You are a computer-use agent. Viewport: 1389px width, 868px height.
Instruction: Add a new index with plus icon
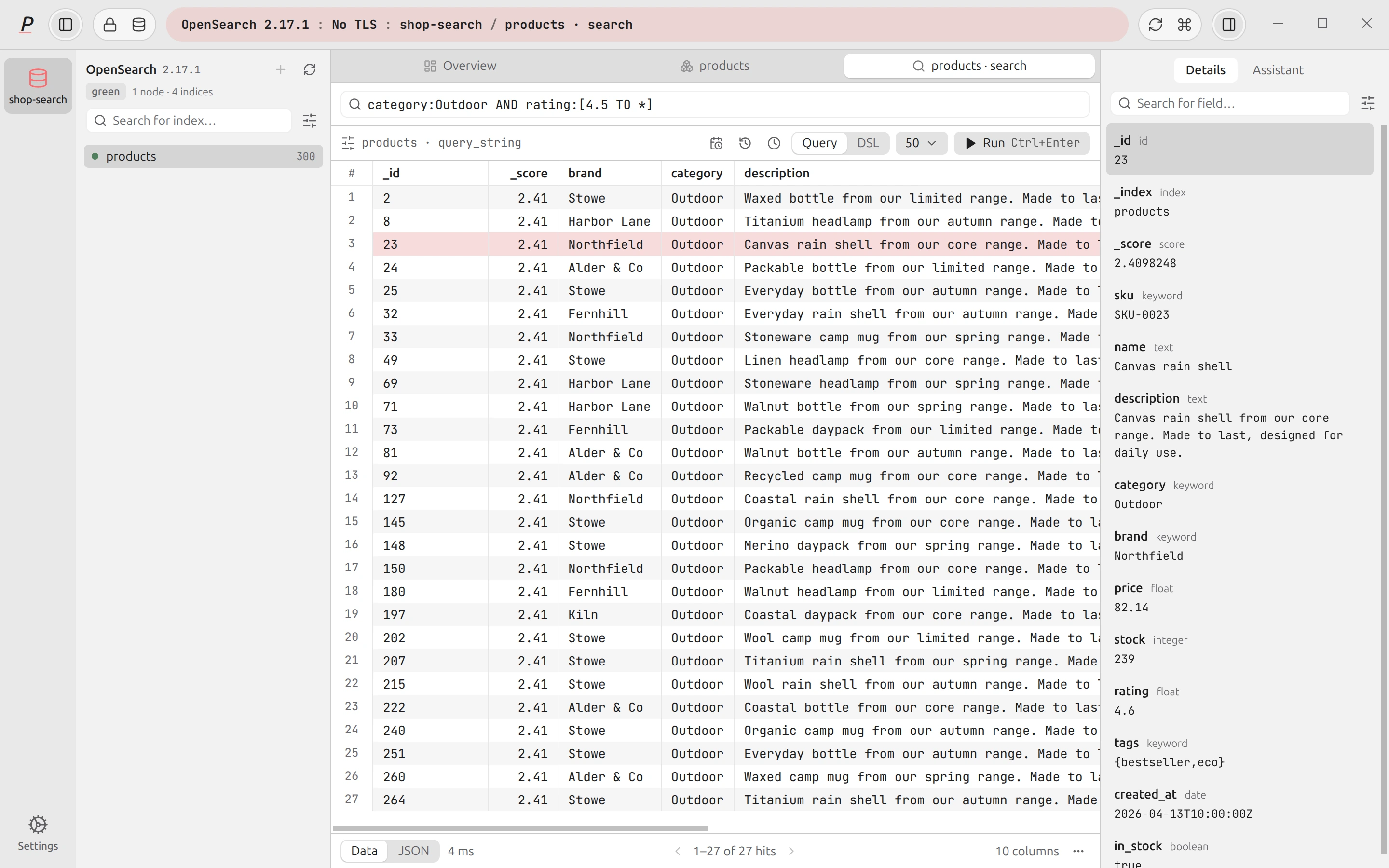[281, 69]
